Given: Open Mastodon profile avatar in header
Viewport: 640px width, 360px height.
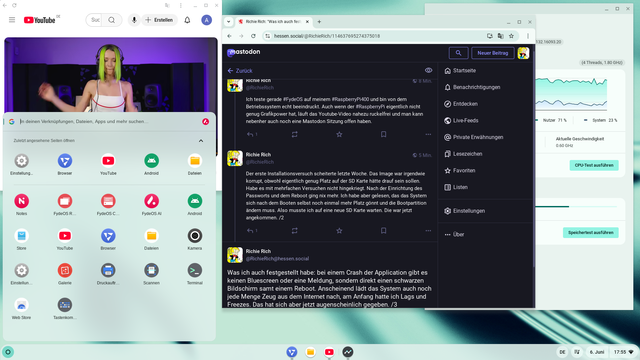Looking at the screenshot, I should click(523, 53).
